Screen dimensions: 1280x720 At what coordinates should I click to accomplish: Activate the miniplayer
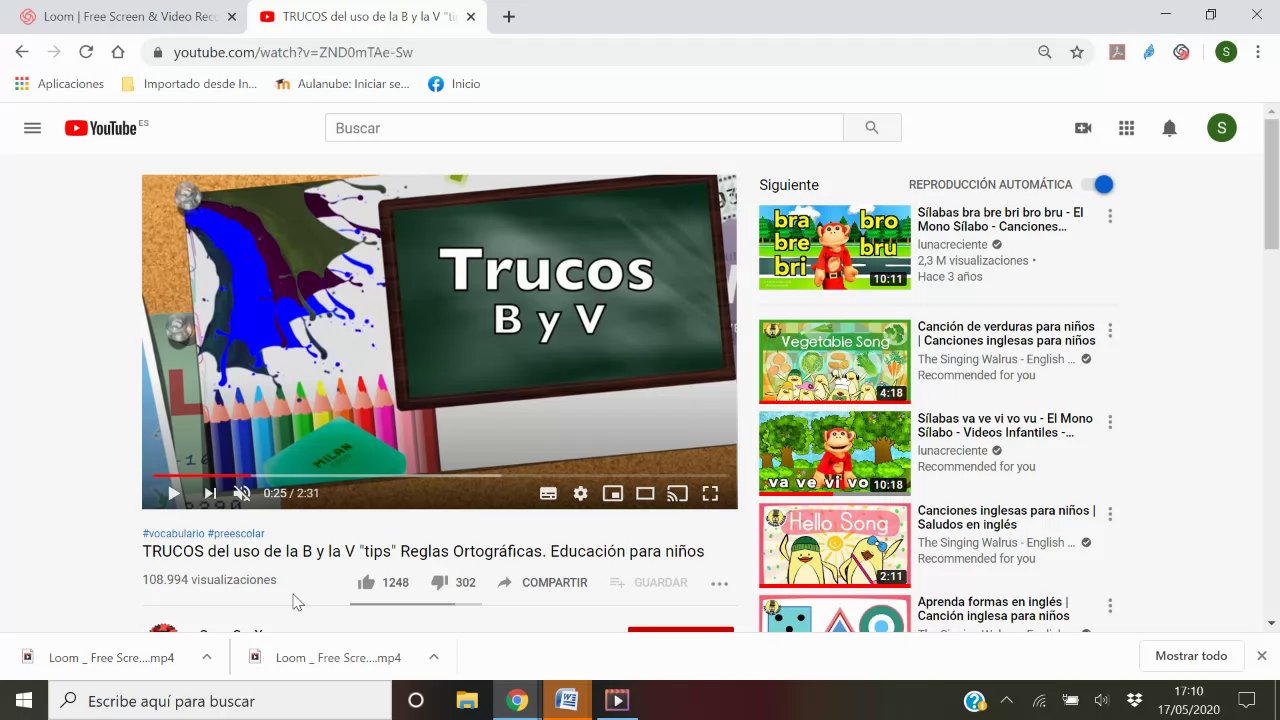(613, 493)
